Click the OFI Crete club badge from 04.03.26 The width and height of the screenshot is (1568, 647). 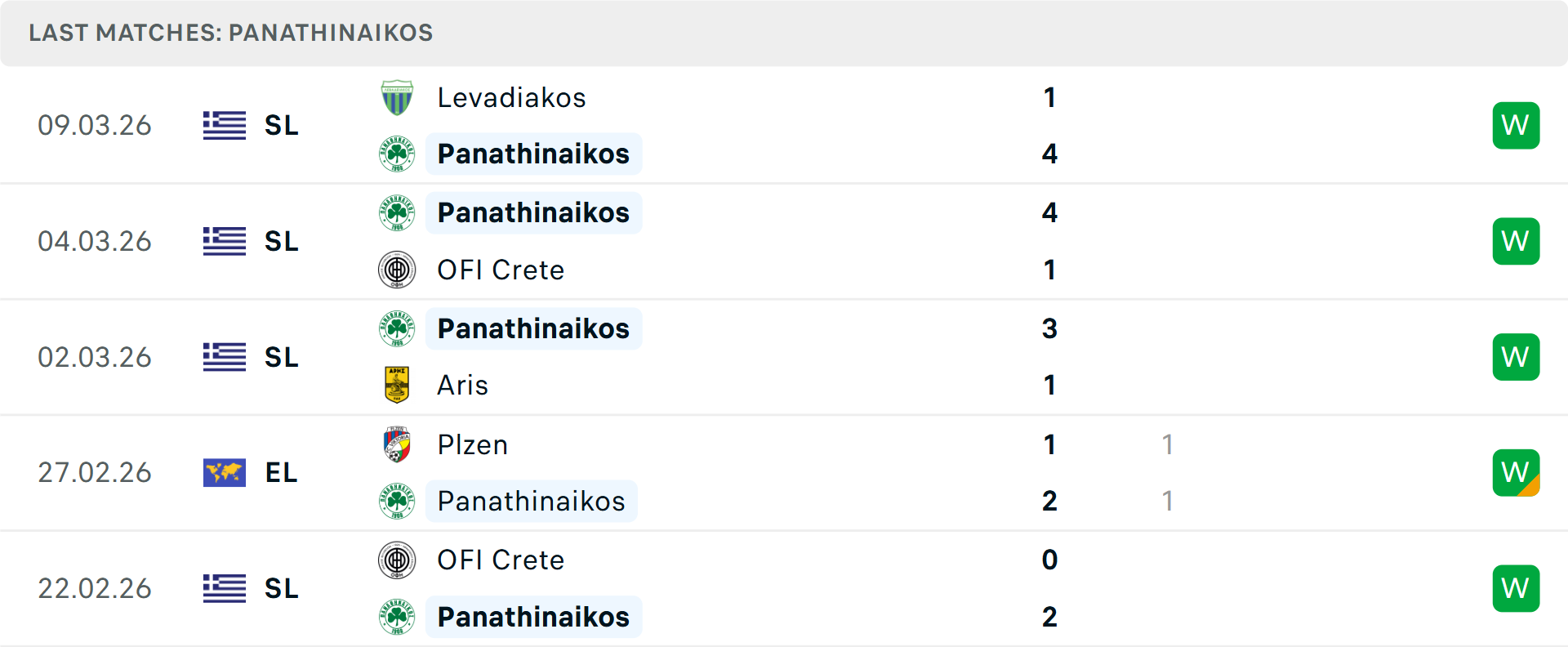[397, 270]
